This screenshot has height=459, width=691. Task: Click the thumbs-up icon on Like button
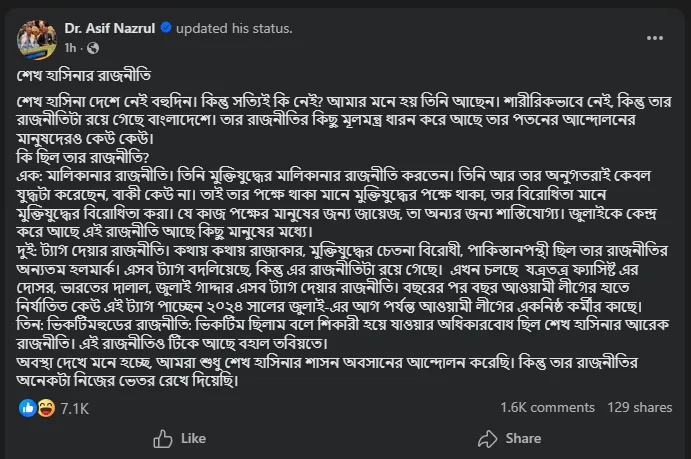click(163, 438)
